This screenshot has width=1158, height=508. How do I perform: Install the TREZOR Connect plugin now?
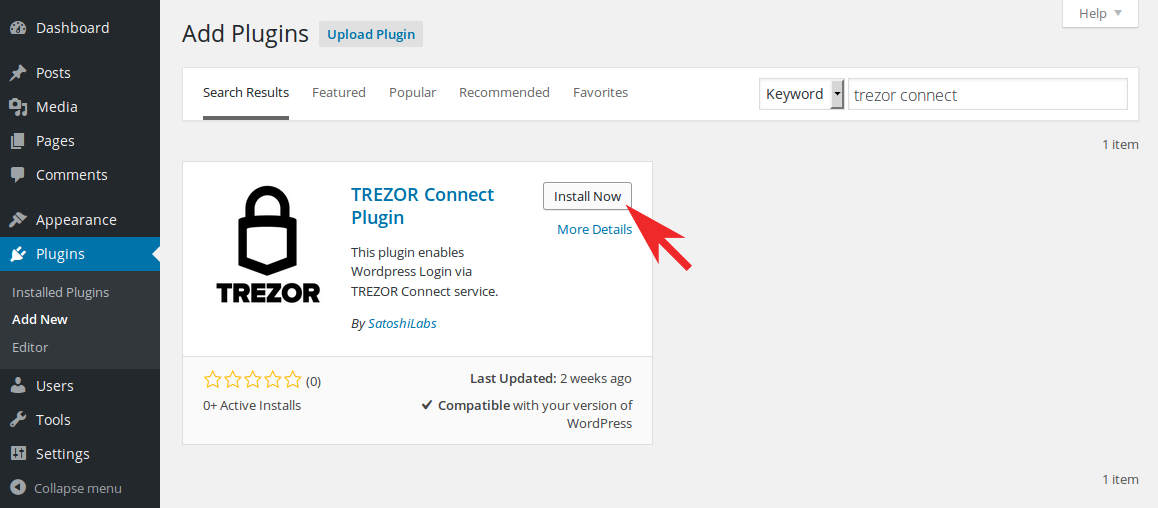(587, 196)
